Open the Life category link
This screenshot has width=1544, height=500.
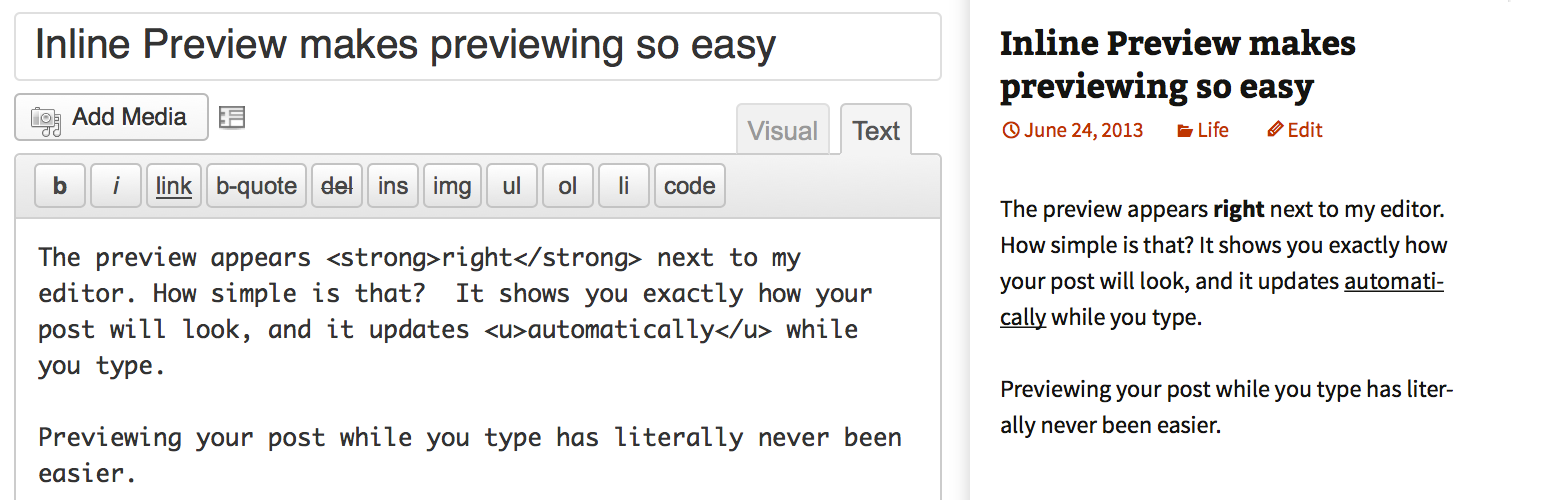tap(1213, 130)
